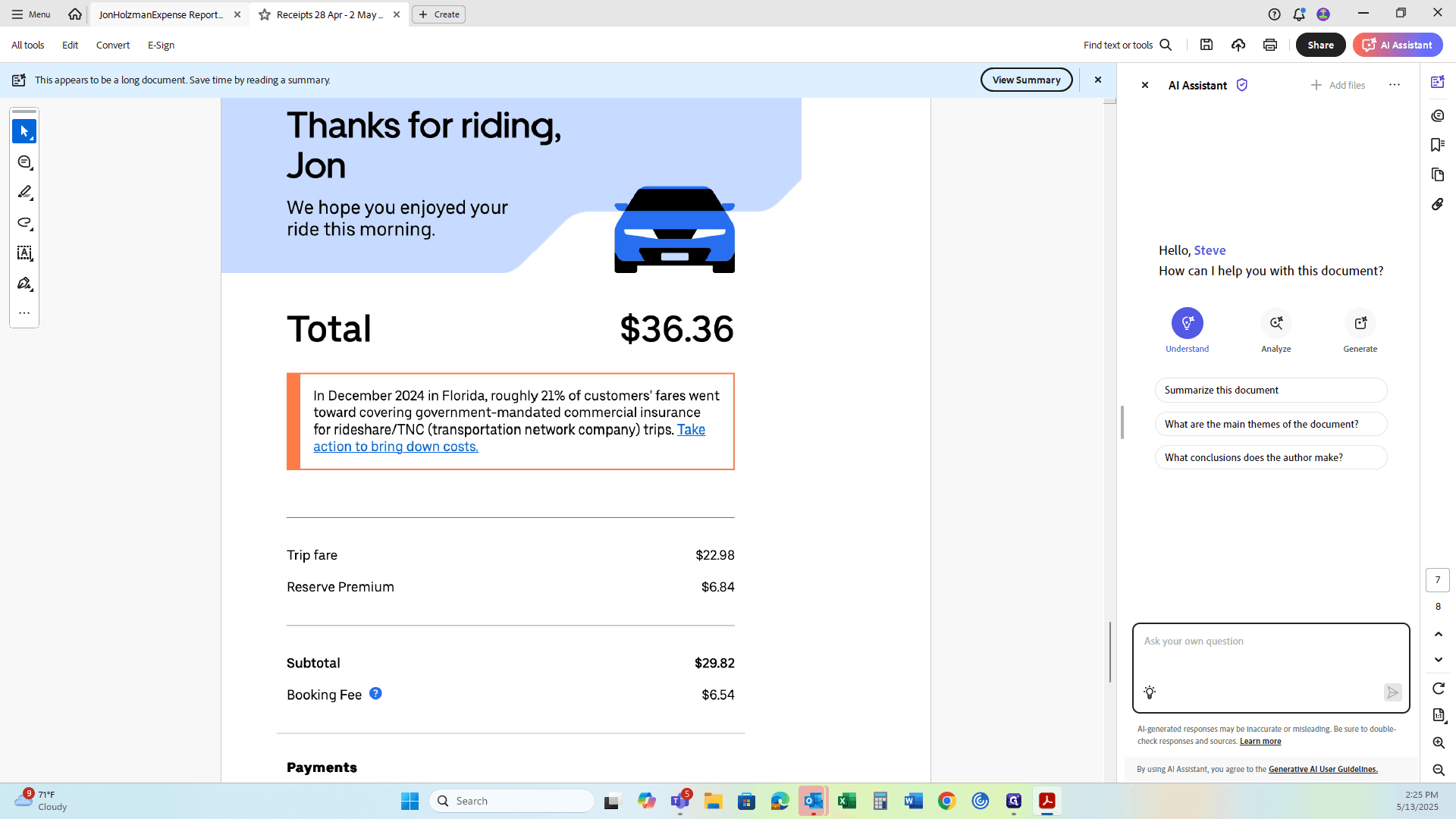Image resolution: width=1456 pixels, height=819 pixels.
Task: Select the Analyze mode
Action: tap(1276, 331)
